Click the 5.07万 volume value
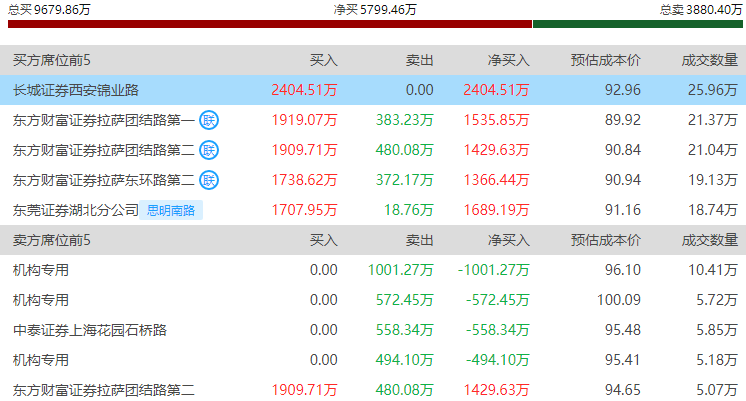This screenshot has width=746, height=401. click(x=717, y=390)
